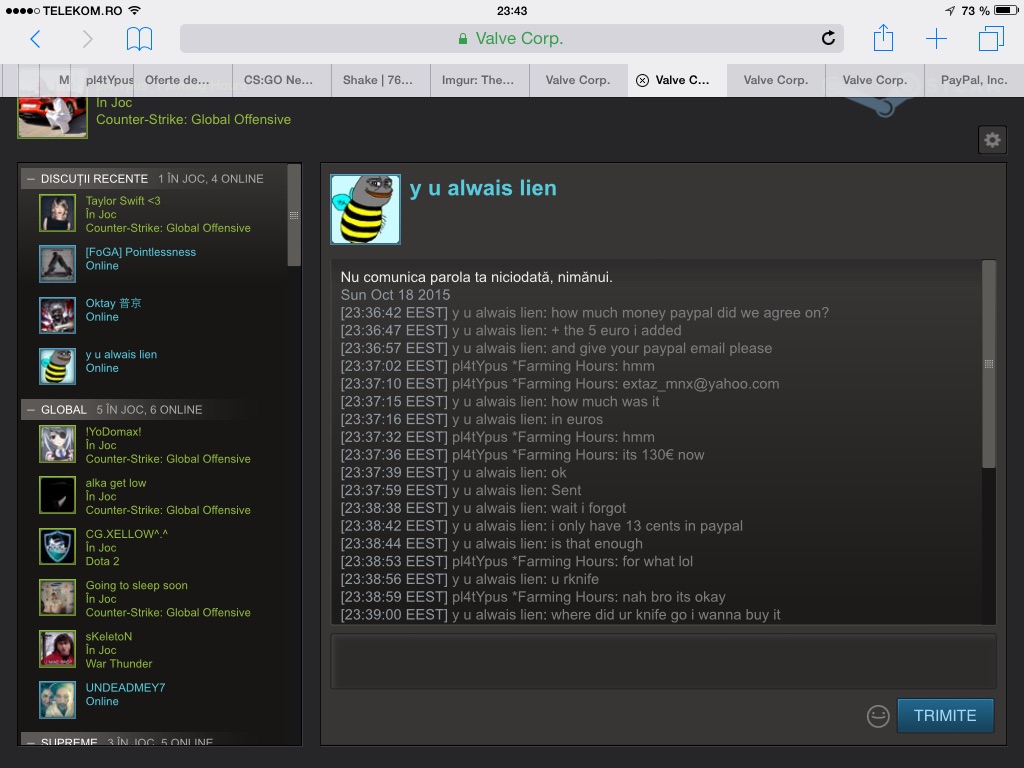Collapse the Global friends group
The width and height of the screenshot is (1024, 768).
pos(31,410)
